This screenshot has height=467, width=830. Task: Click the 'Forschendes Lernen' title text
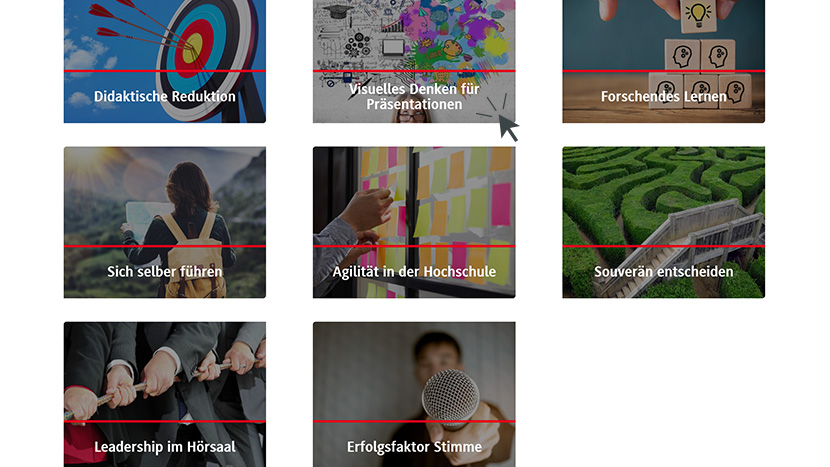(663, 96)
